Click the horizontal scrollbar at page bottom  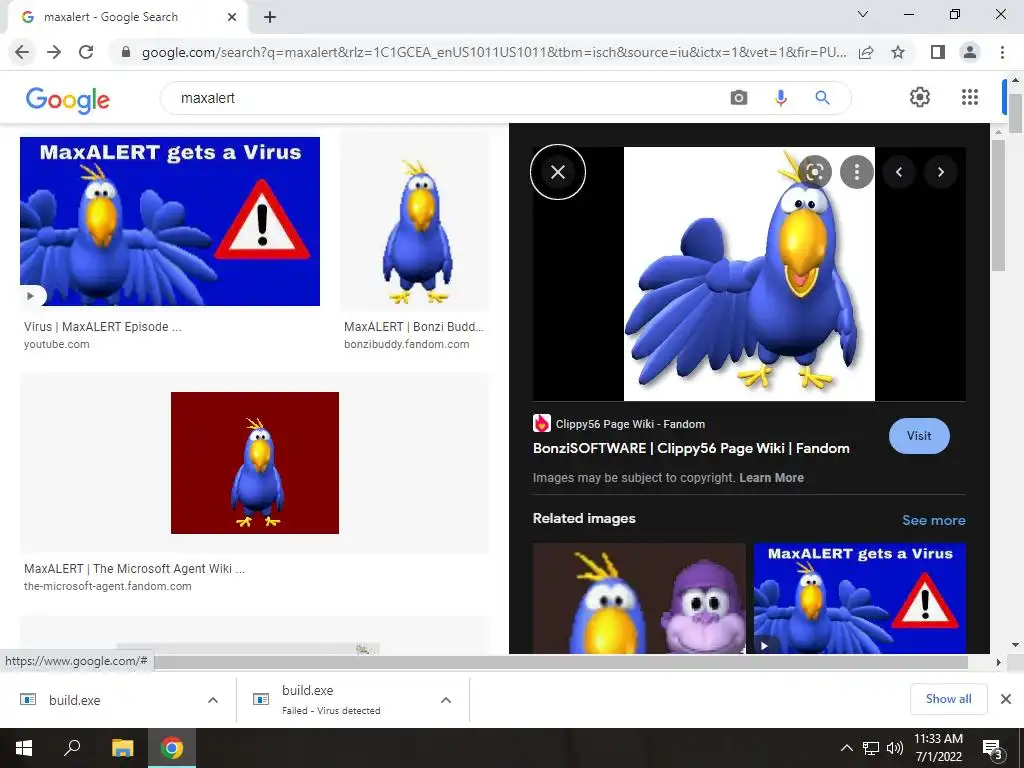(x=560, y=663)
